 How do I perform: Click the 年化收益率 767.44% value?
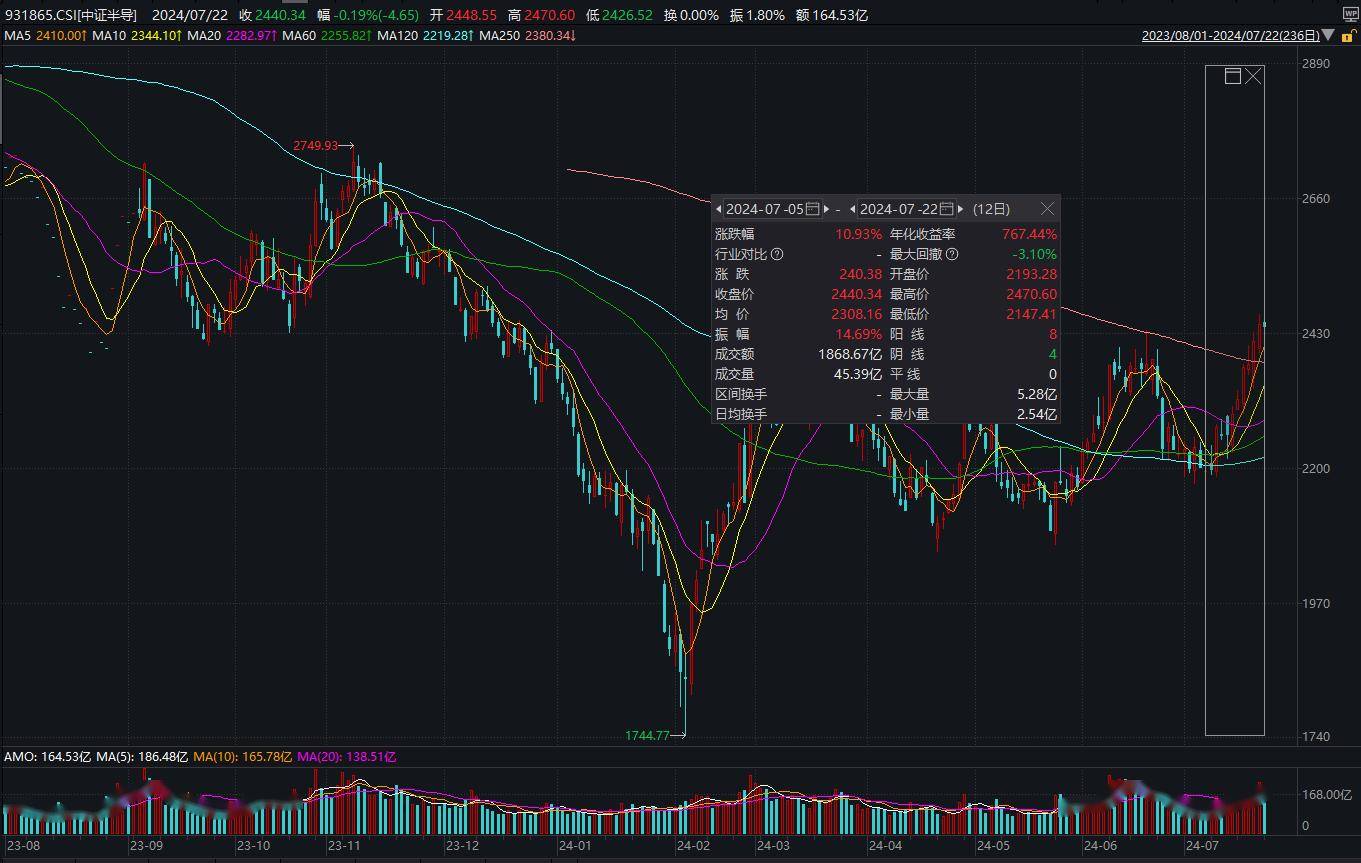click(x=1030, y=234)
